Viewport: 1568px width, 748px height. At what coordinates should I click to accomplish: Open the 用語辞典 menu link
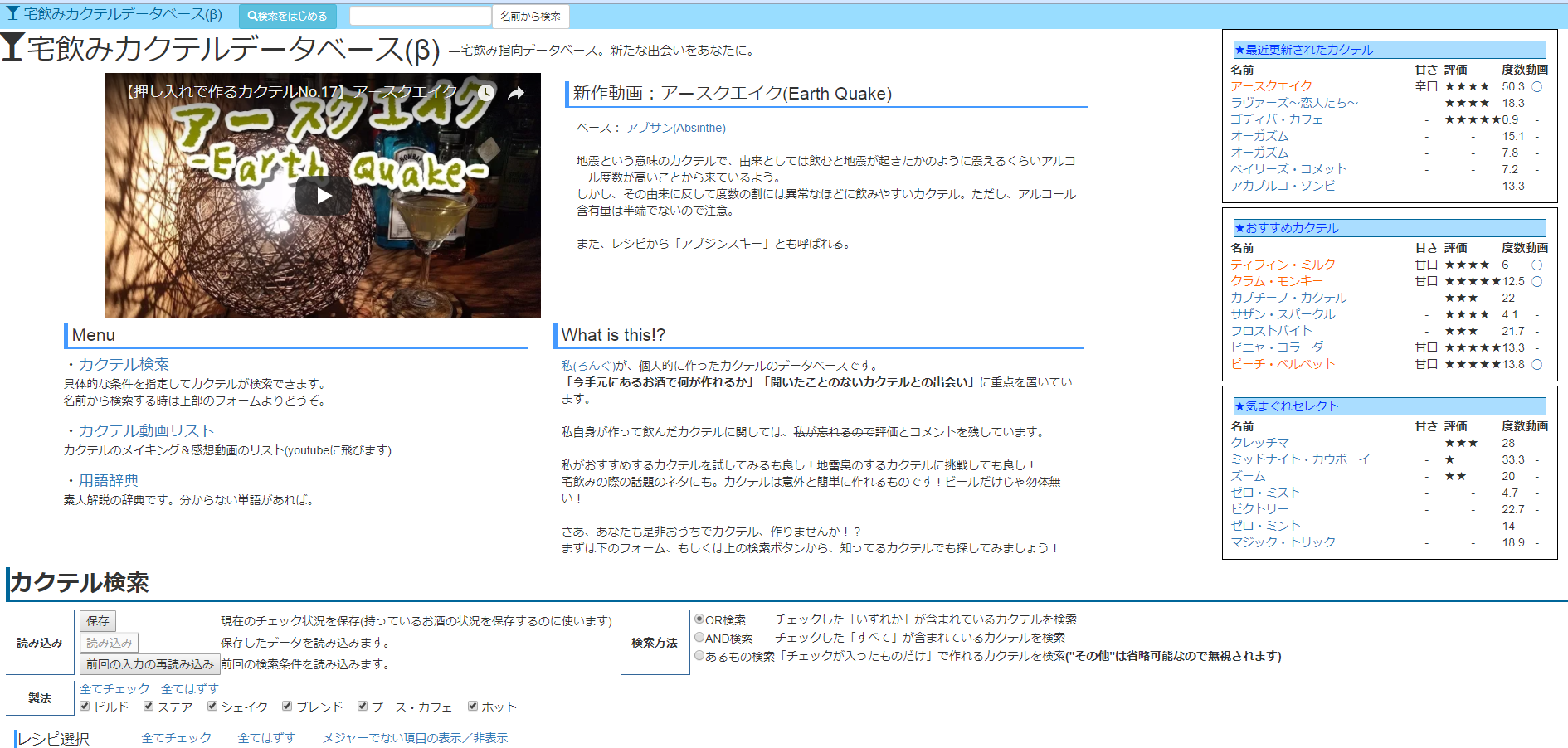pyautogui.click(x=109, y=480)
